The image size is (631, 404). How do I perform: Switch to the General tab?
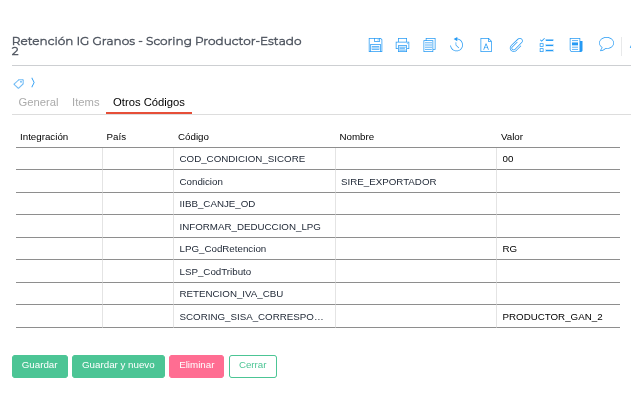(38, 102)
